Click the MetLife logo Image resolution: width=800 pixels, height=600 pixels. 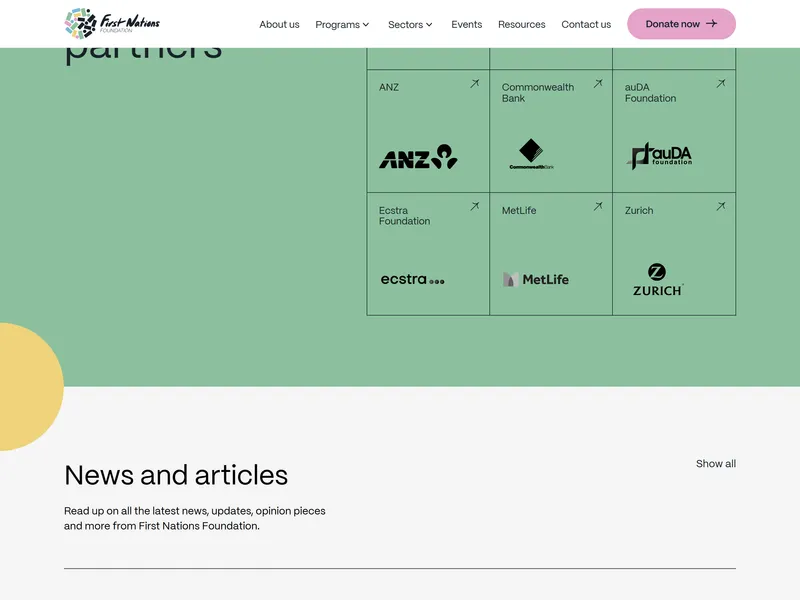(536, 280)
